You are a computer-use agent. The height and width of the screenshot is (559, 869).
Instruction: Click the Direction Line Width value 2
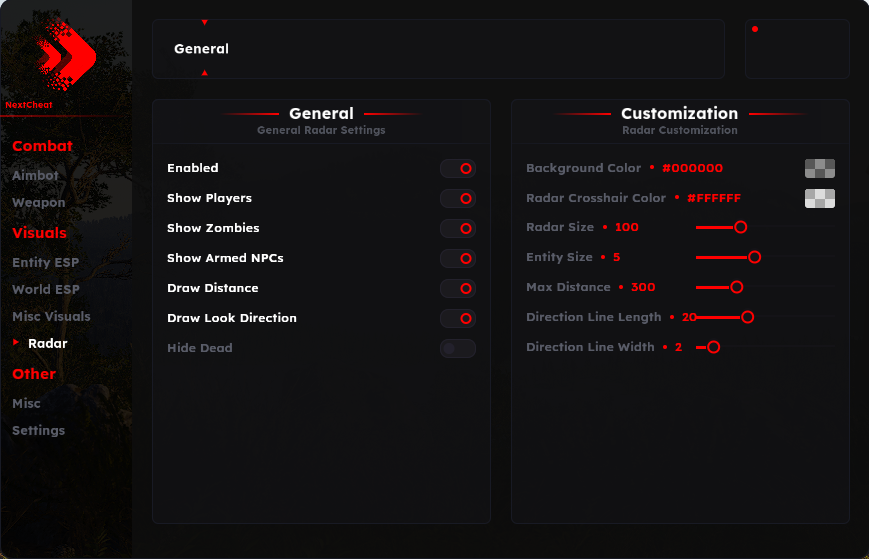point(678,347)
